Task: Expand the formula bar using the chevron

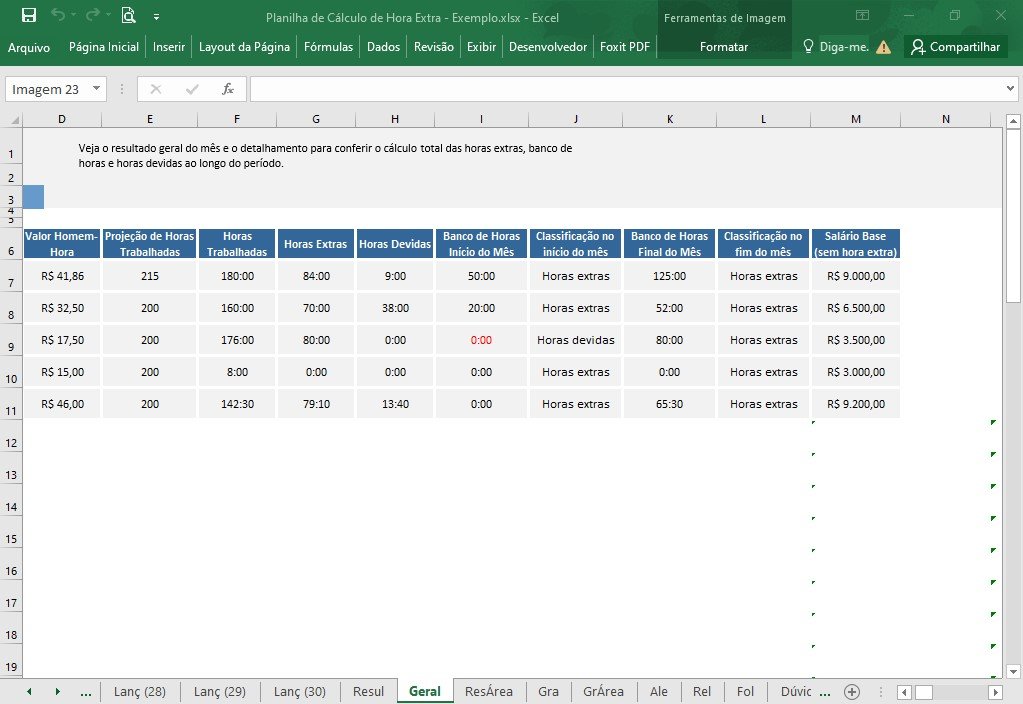Action: tap(1010, 88)
